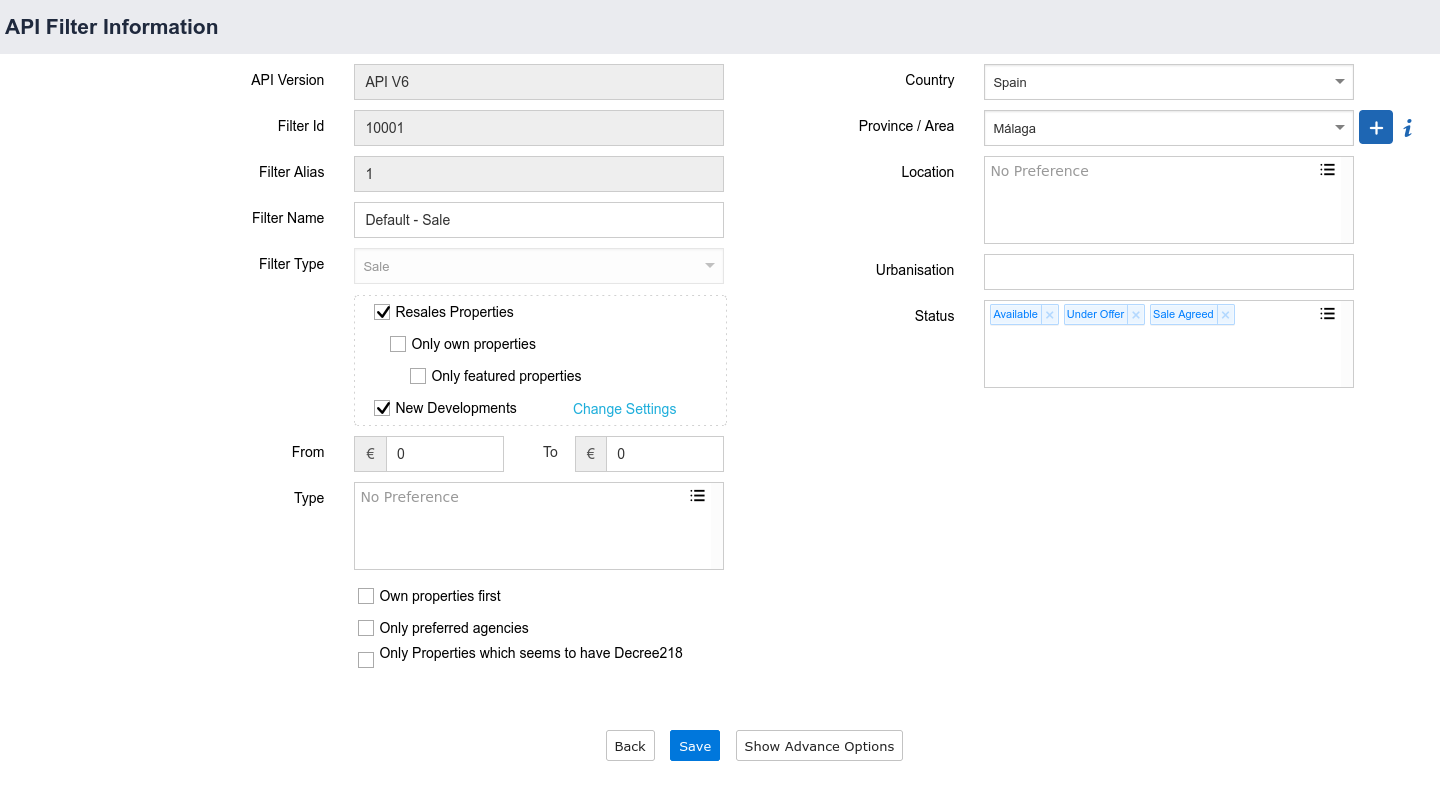Screen dimensions: 1440x791
Task: Click Show Advance Options
Action: (818, 745)
